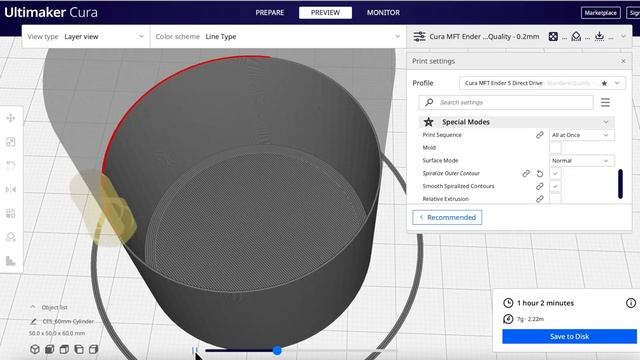This screenshot has width=640, height=360.
Task: Open the Marketplace
Action: (600, 13)
